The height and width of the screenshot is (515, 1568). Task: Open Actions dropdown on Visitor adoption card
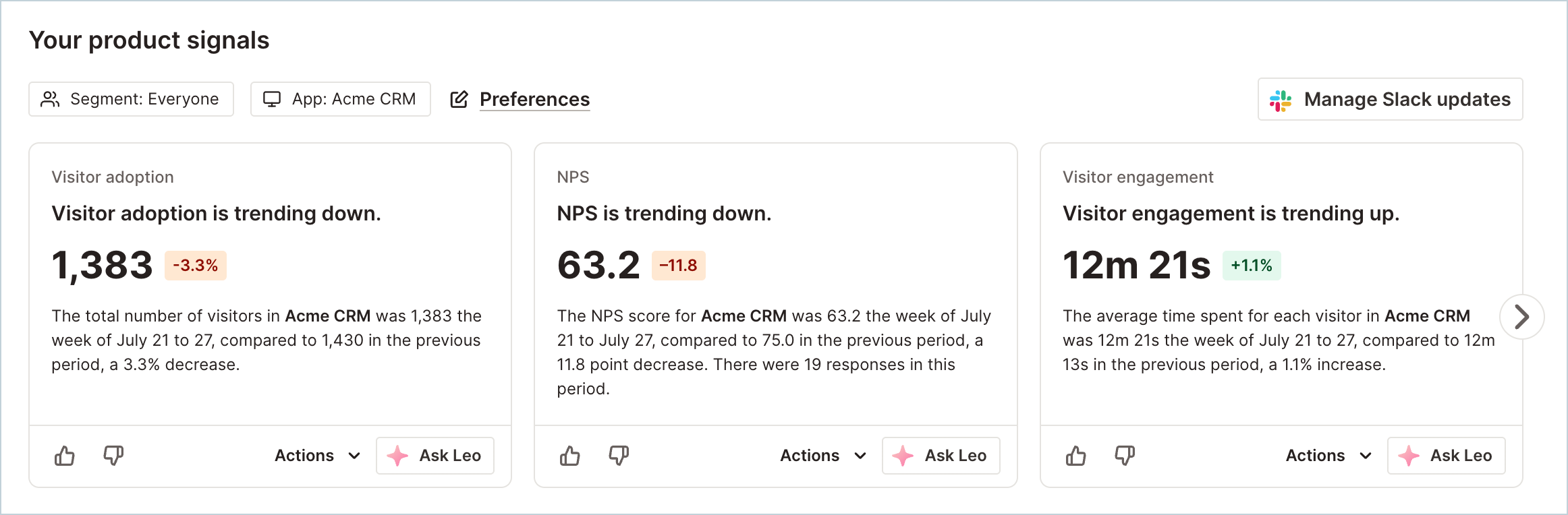[x=318, y=456]
